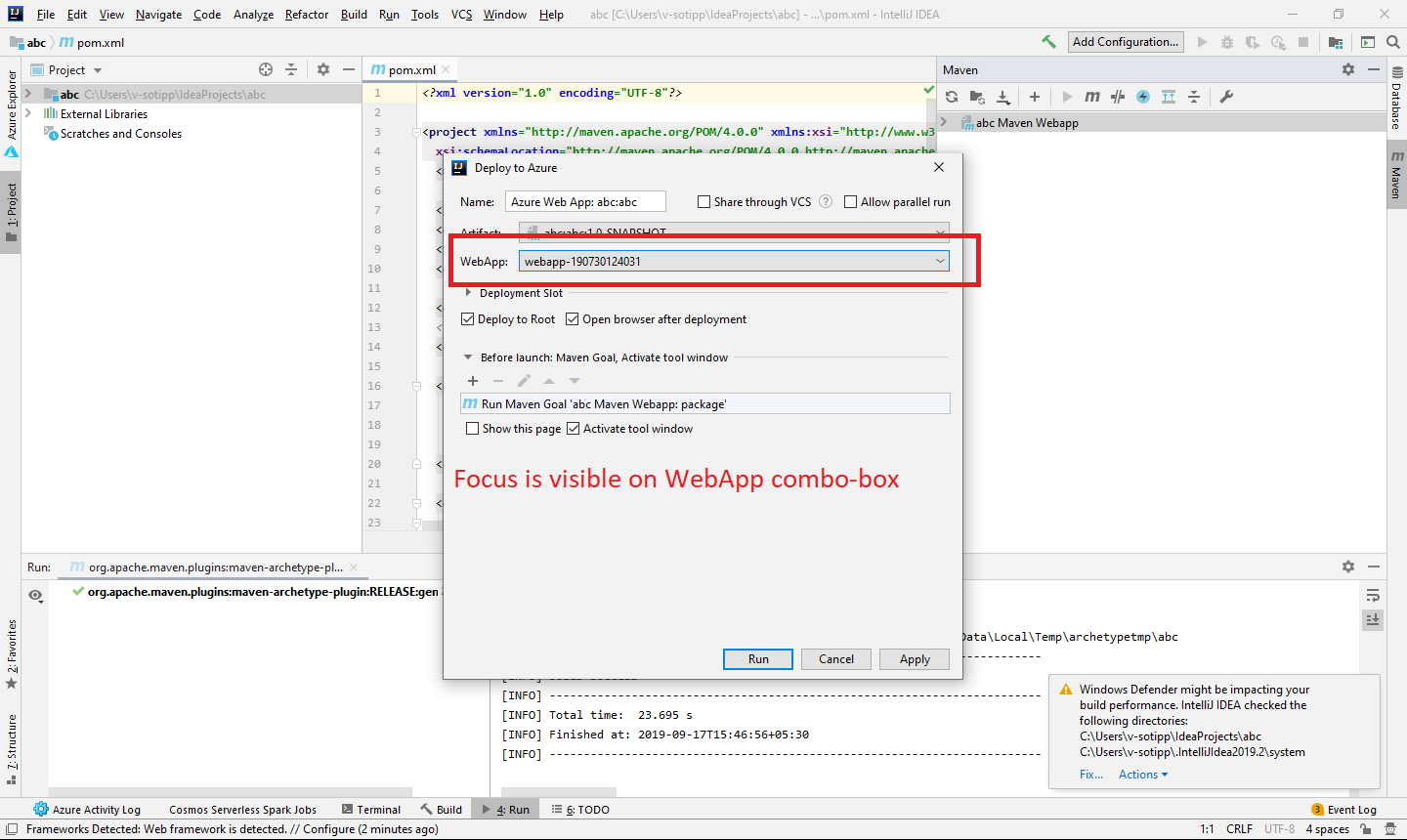Open the WebApp combo-box dropdown

[x=939, y=261]
